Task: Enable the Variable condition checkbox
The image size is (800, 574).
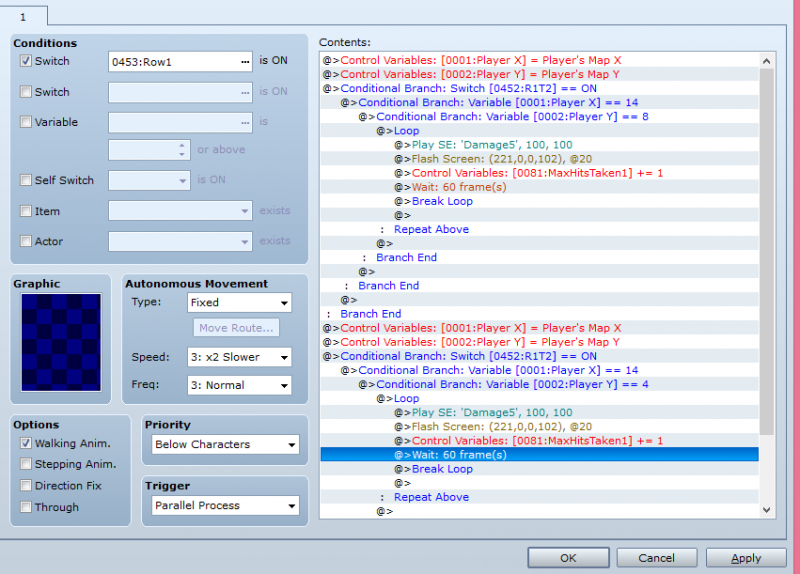Action: coord(26,121)
